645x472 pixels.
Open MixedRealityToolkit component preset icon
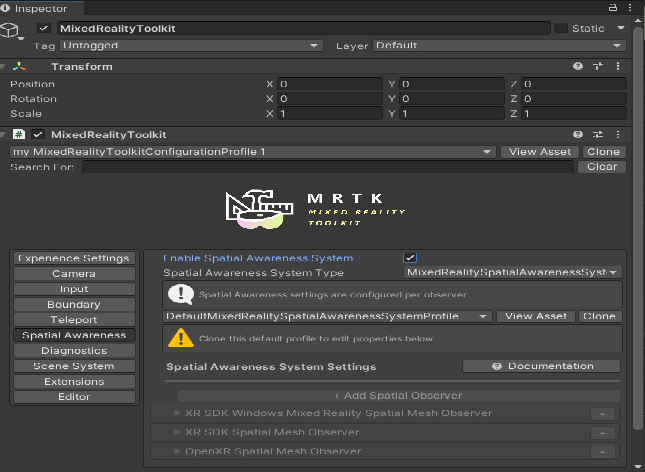pos(599,134)
